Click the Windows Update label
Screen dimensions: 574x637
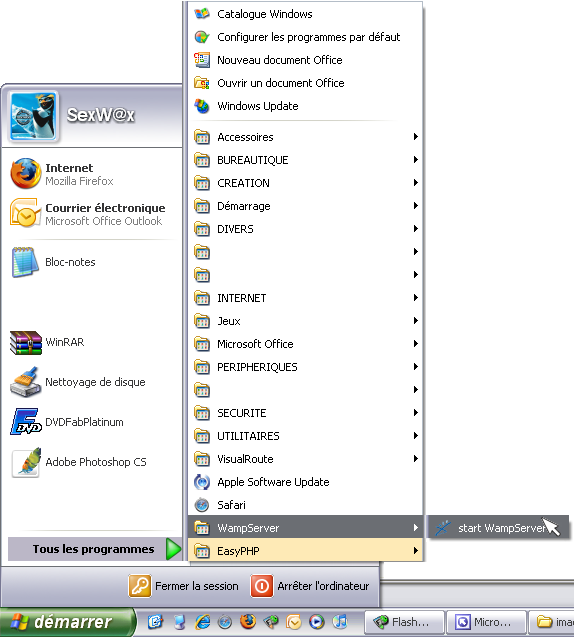click(258, 106)
